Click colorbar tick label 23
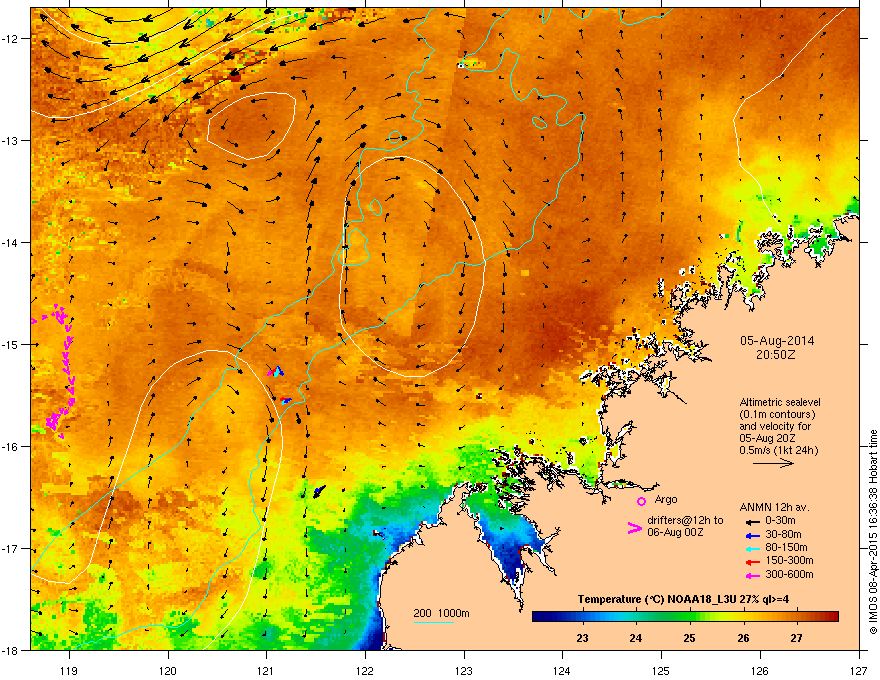Image resolution: width=880 pixels, height=680 pixels. [x=582, y=638]
